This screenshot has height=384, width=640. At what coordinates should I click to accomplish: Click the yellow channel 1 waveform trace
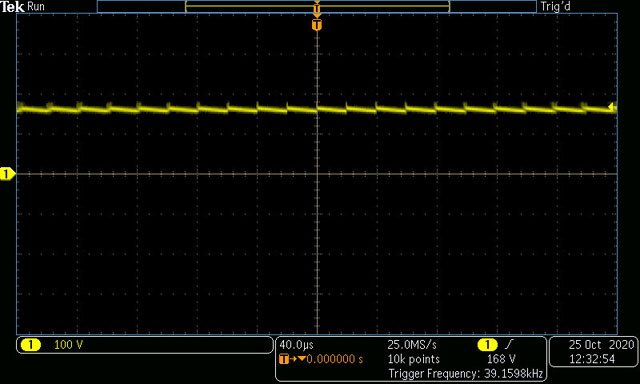click(317, 109)
